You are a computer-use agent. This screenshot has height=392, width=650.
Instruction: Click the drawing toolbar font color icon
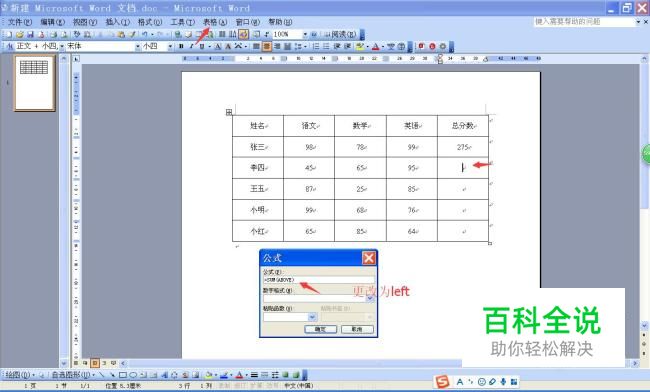239,375
